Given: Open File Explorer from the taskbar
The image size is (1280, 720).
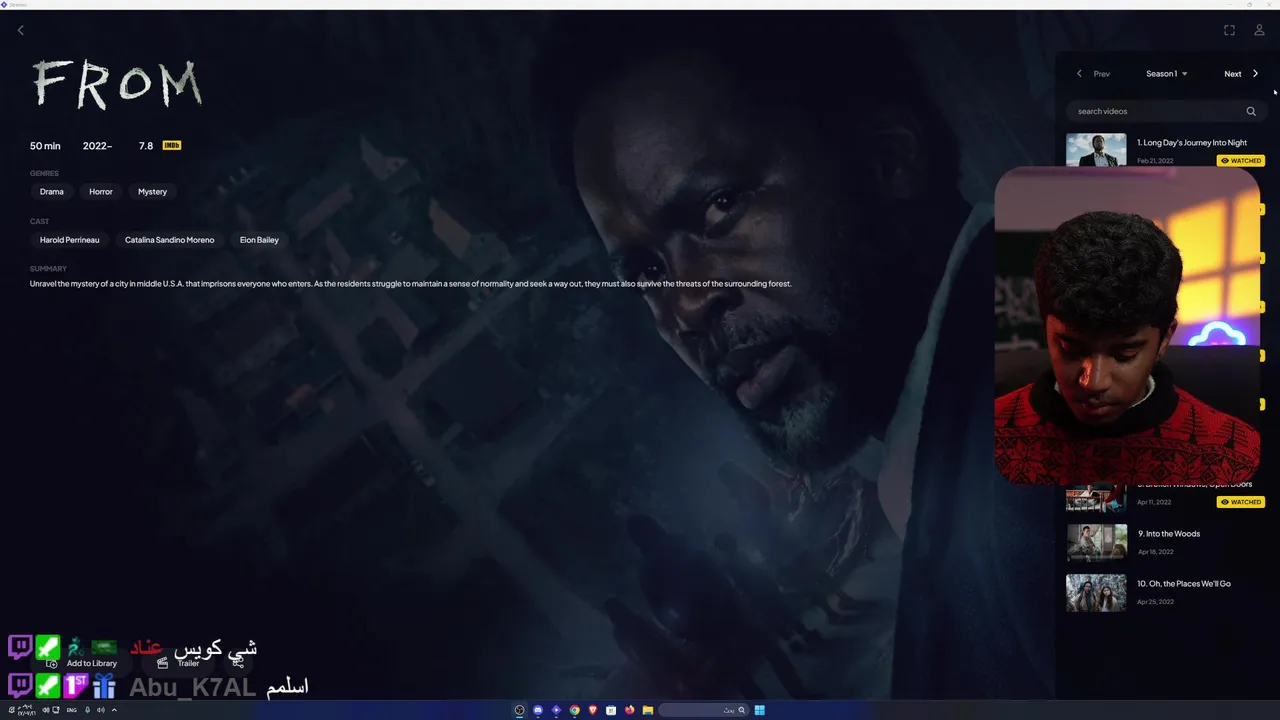Looking at the screenshot, I should [648, 710].
